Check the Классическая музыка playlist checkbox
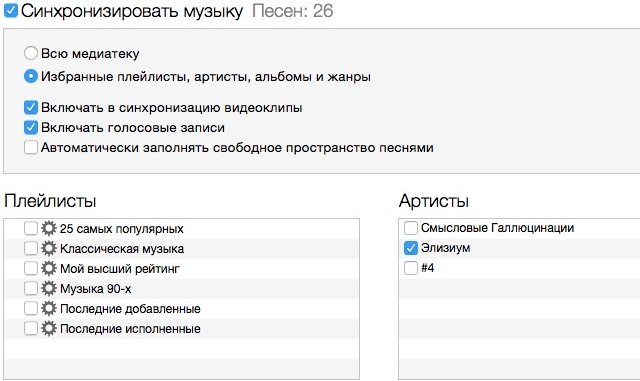This screenshot has height=381, width=640. [x=31, y=248]
